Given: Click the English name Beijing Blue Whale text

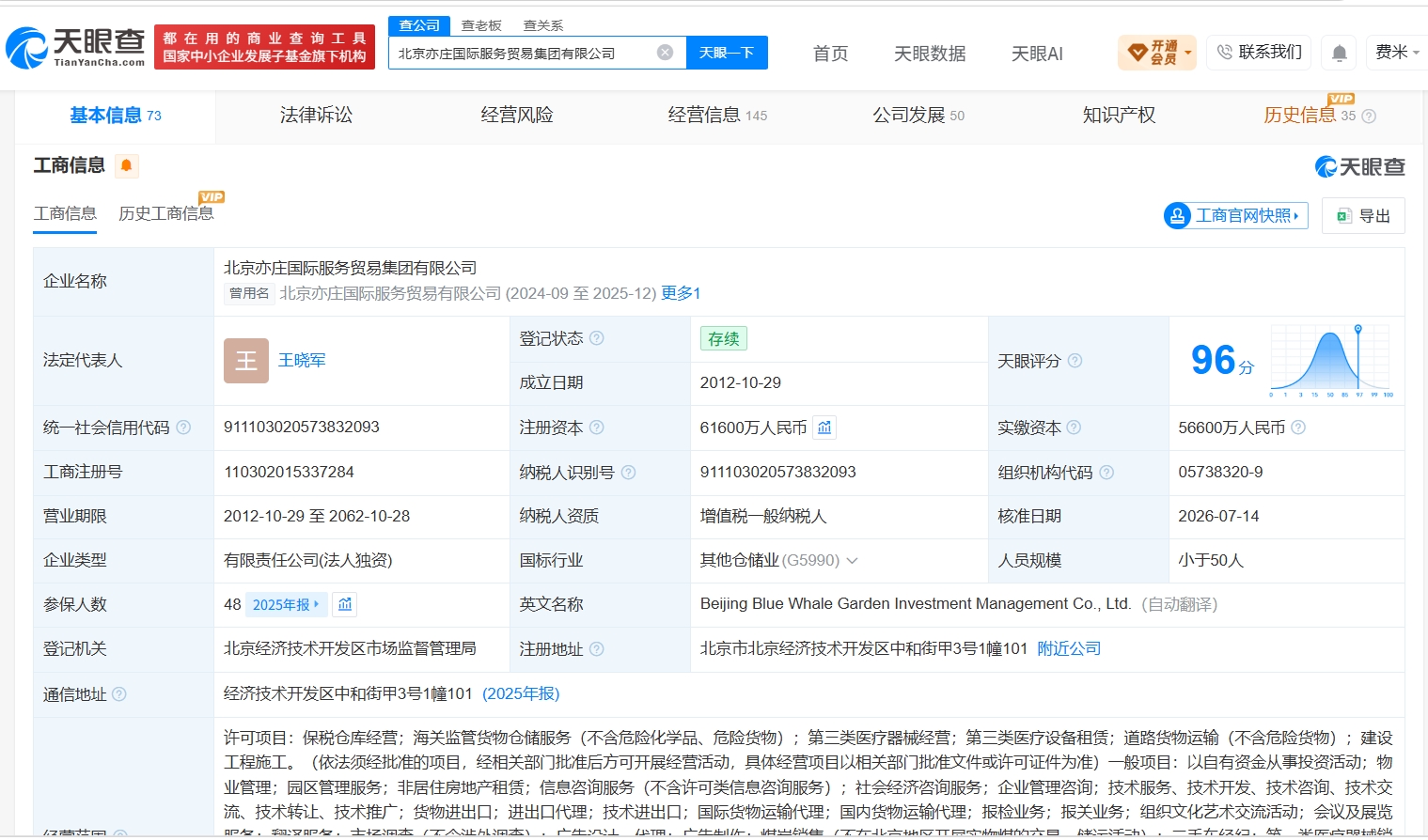Looking at the screenshot, I should click(916, 604).
